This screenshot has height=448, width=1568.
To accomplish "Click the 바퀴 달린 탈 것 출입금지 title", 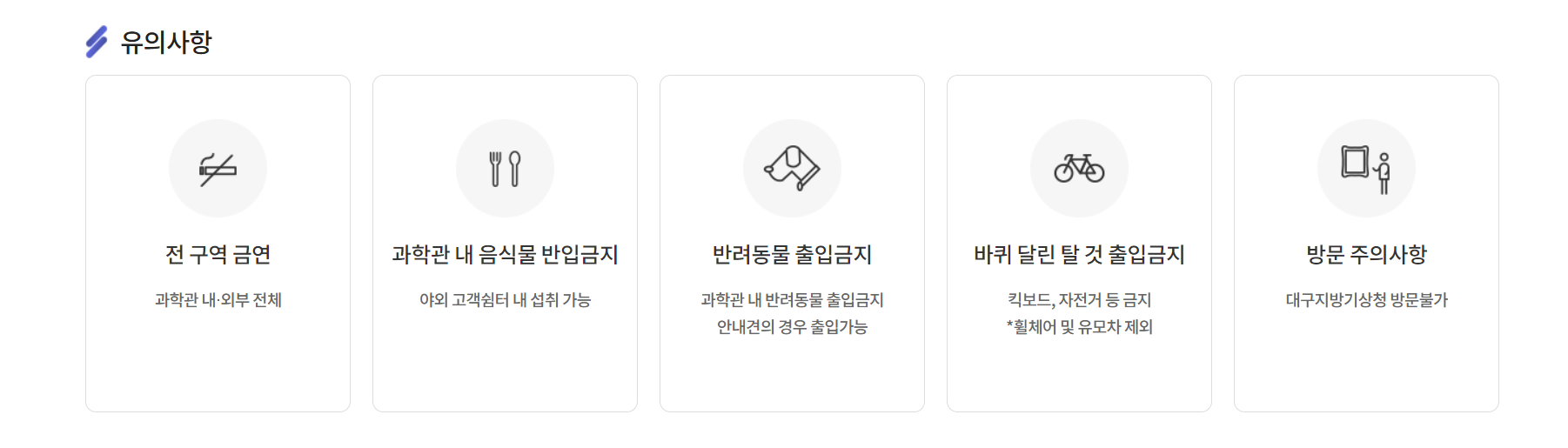I will [1079, 255].
